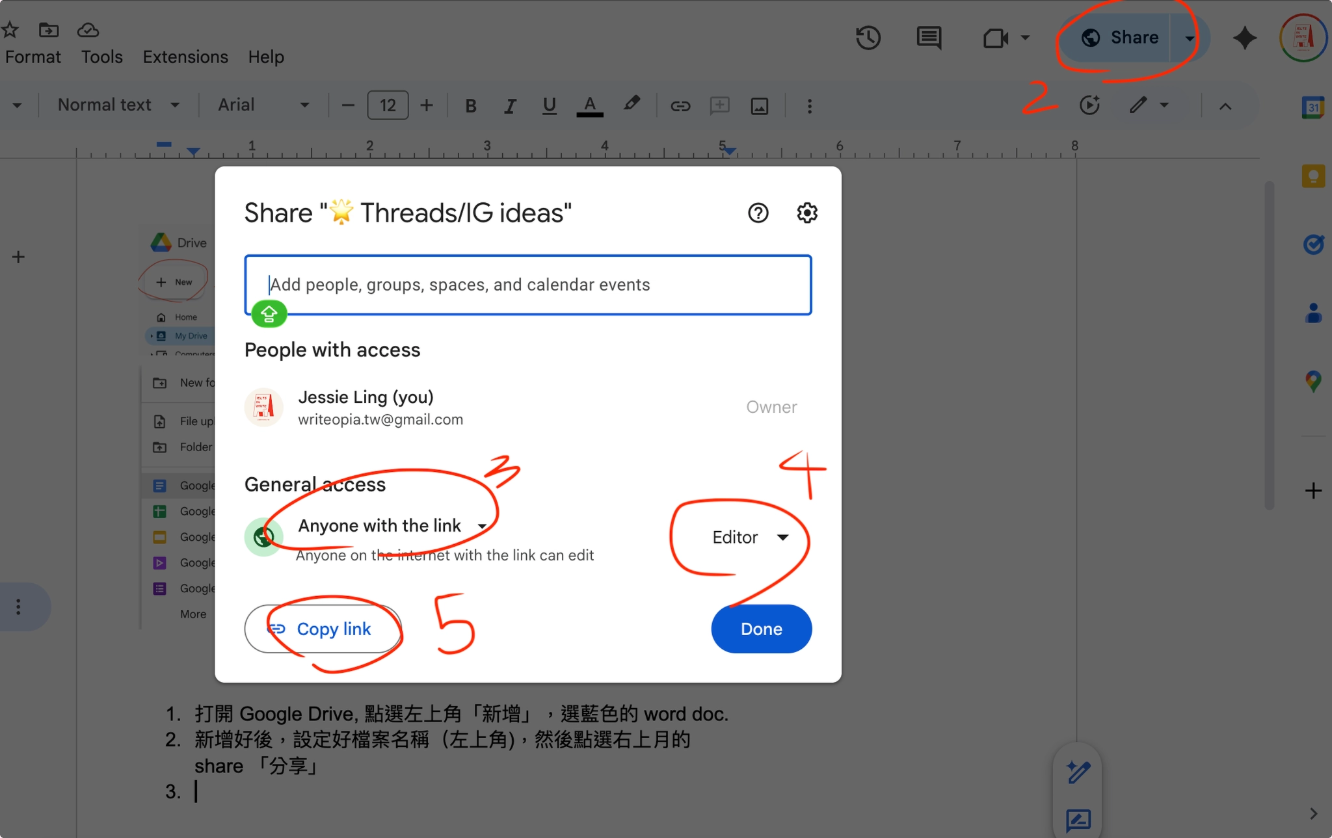Toggle bold formatting

pyautogui.click(x=471, y=105)
